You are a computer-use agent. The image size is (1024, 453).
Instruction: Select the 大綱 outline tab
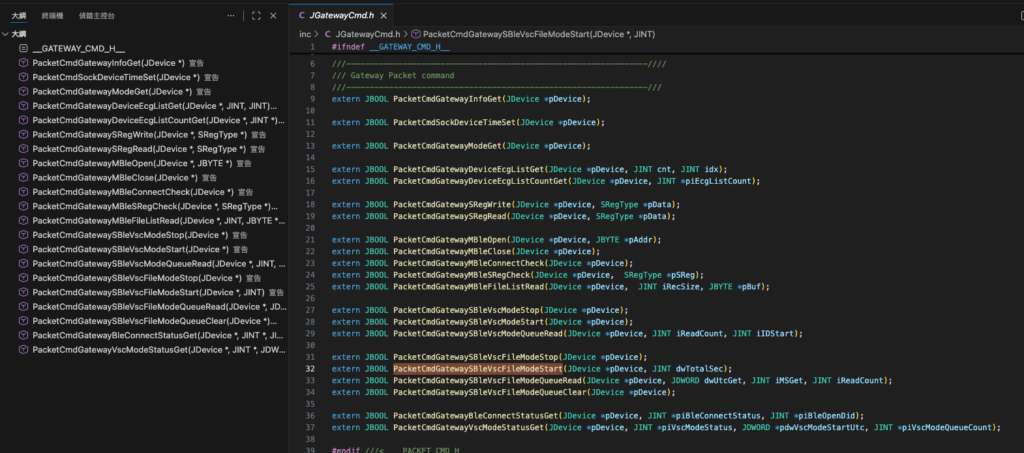click(x=19, y=16)
